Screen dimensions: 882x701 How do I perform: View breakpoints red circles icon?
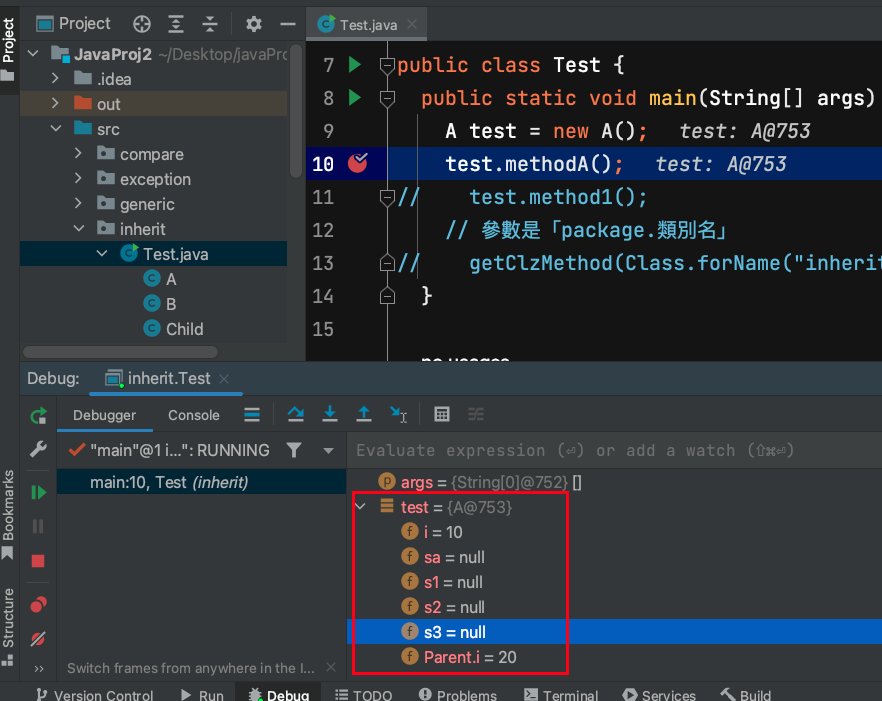[x=38, y=605]
